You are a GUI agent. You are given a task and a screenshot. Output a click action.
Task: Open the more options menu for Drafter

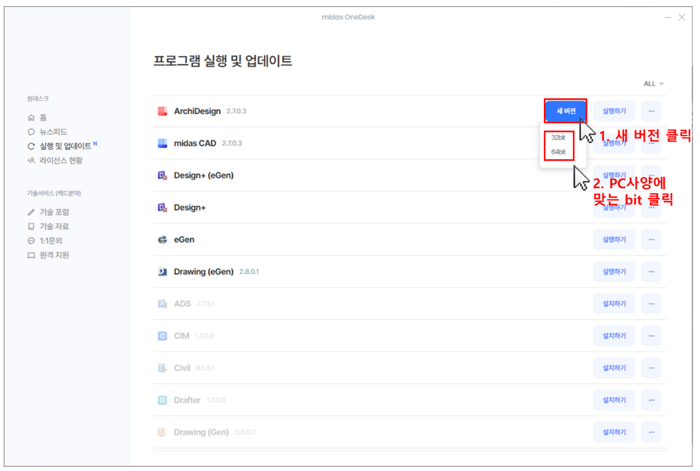[651, 400]
